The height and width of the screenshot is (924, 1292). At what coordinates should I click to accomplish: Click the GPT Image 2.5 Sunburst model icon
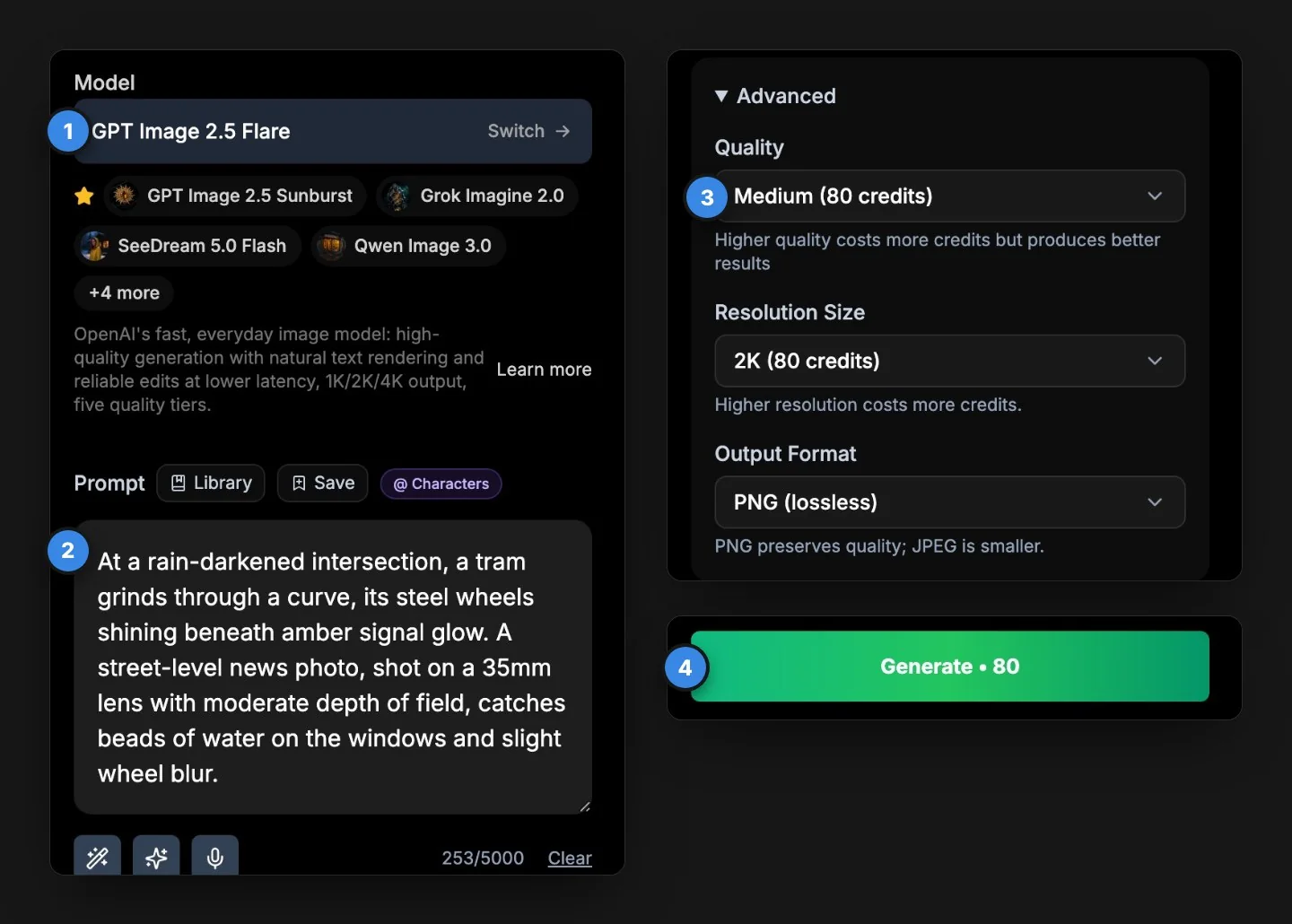pyautogui.click(x=124, y=196)
